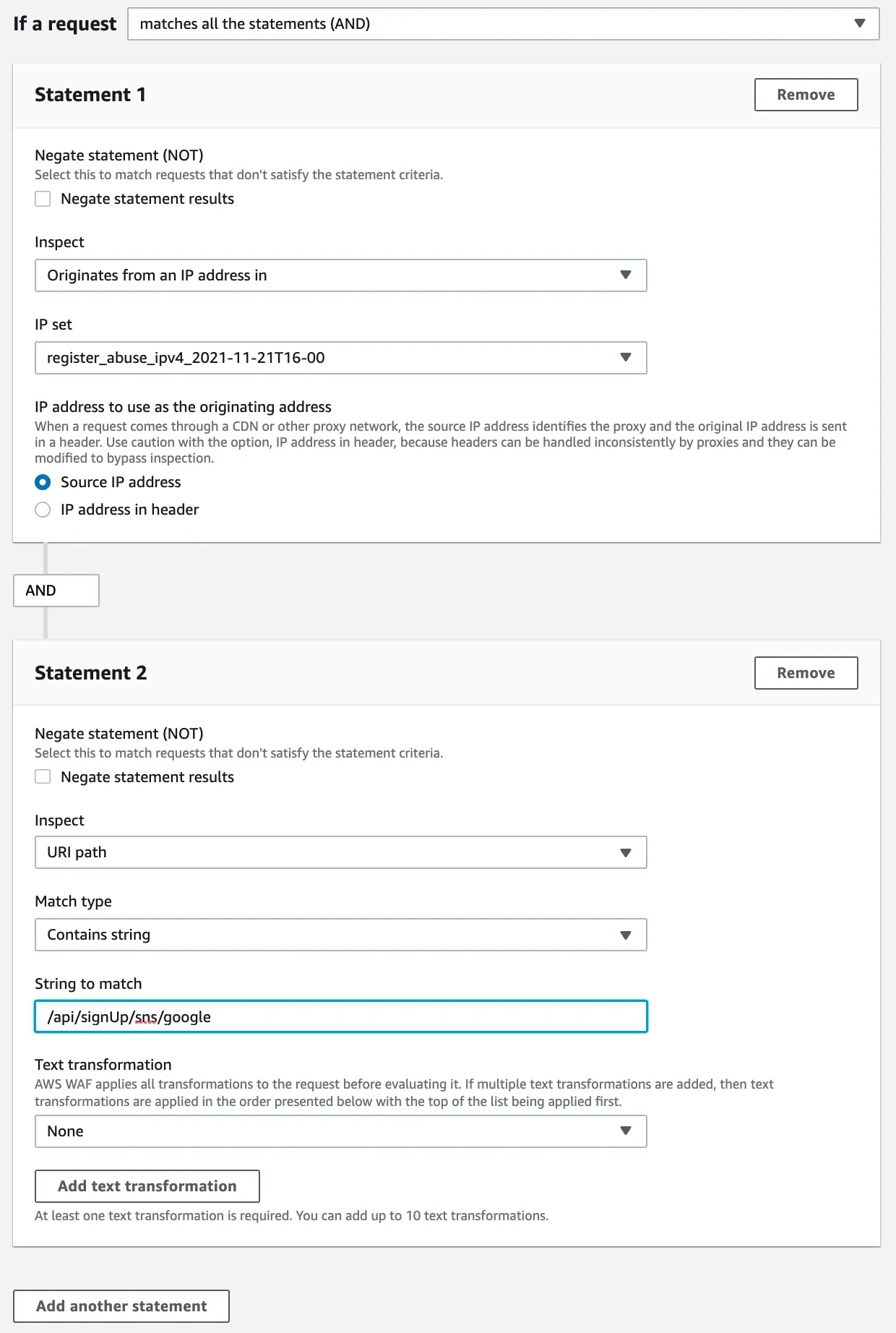Click the AND connector box
Screen dimensions: 896x1333
56,591
